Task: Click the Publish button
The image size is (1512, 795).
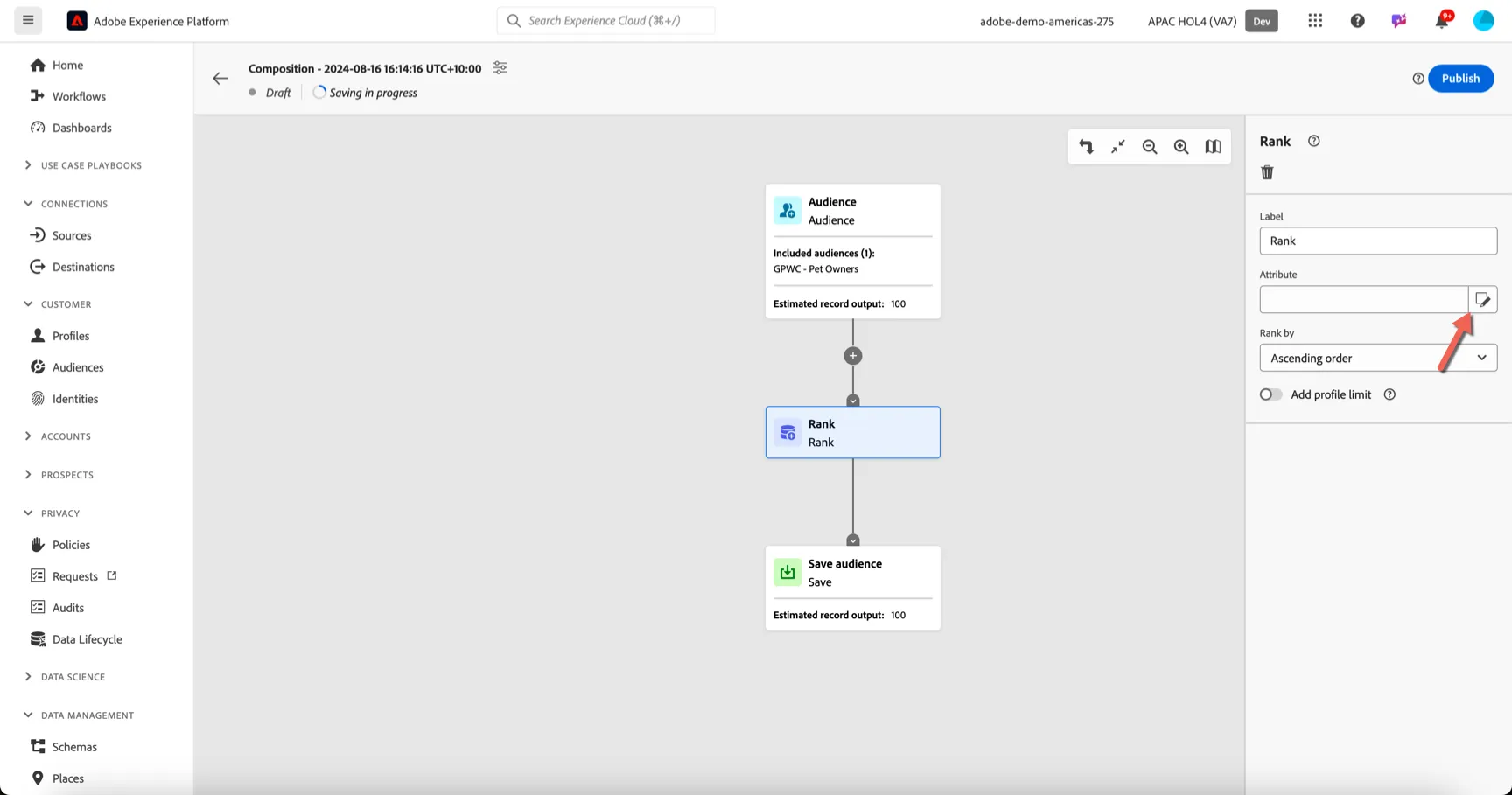Action: click(x=1460, y=79)
